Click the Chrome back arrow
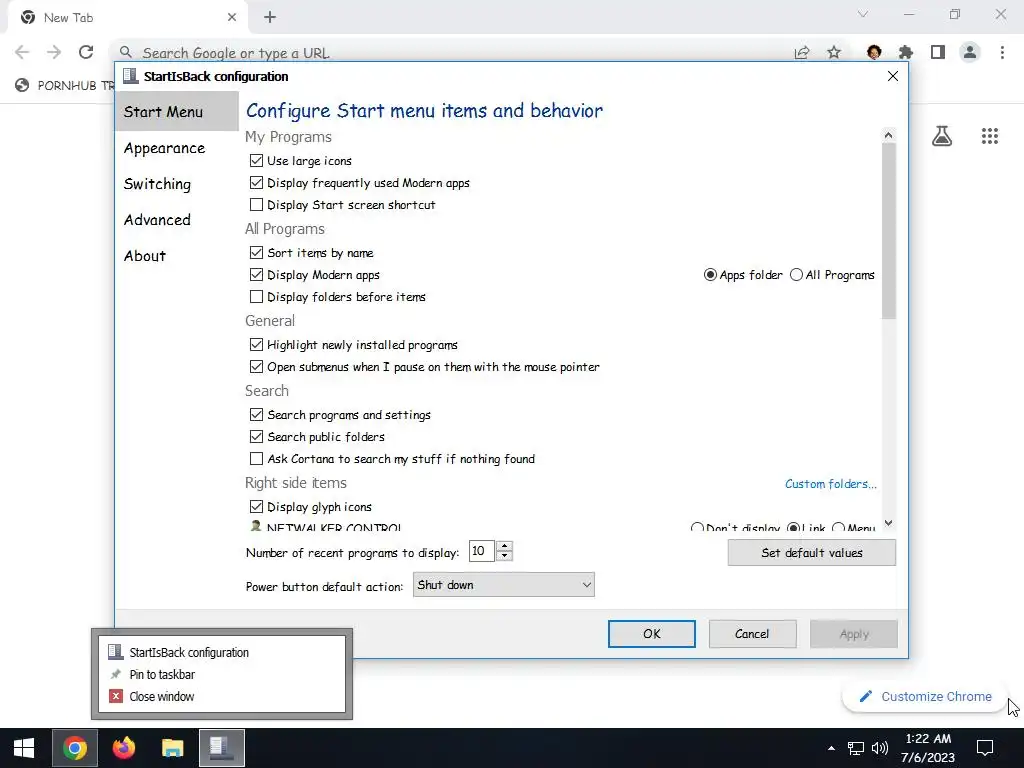 tap(22, 52)
